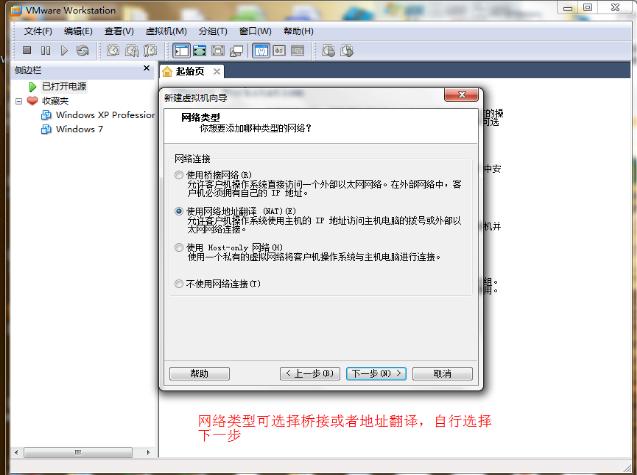This screenshot has height=475, width=637.
Task: Click the Unity mode toolbar icon
Action: coord(236,51)
